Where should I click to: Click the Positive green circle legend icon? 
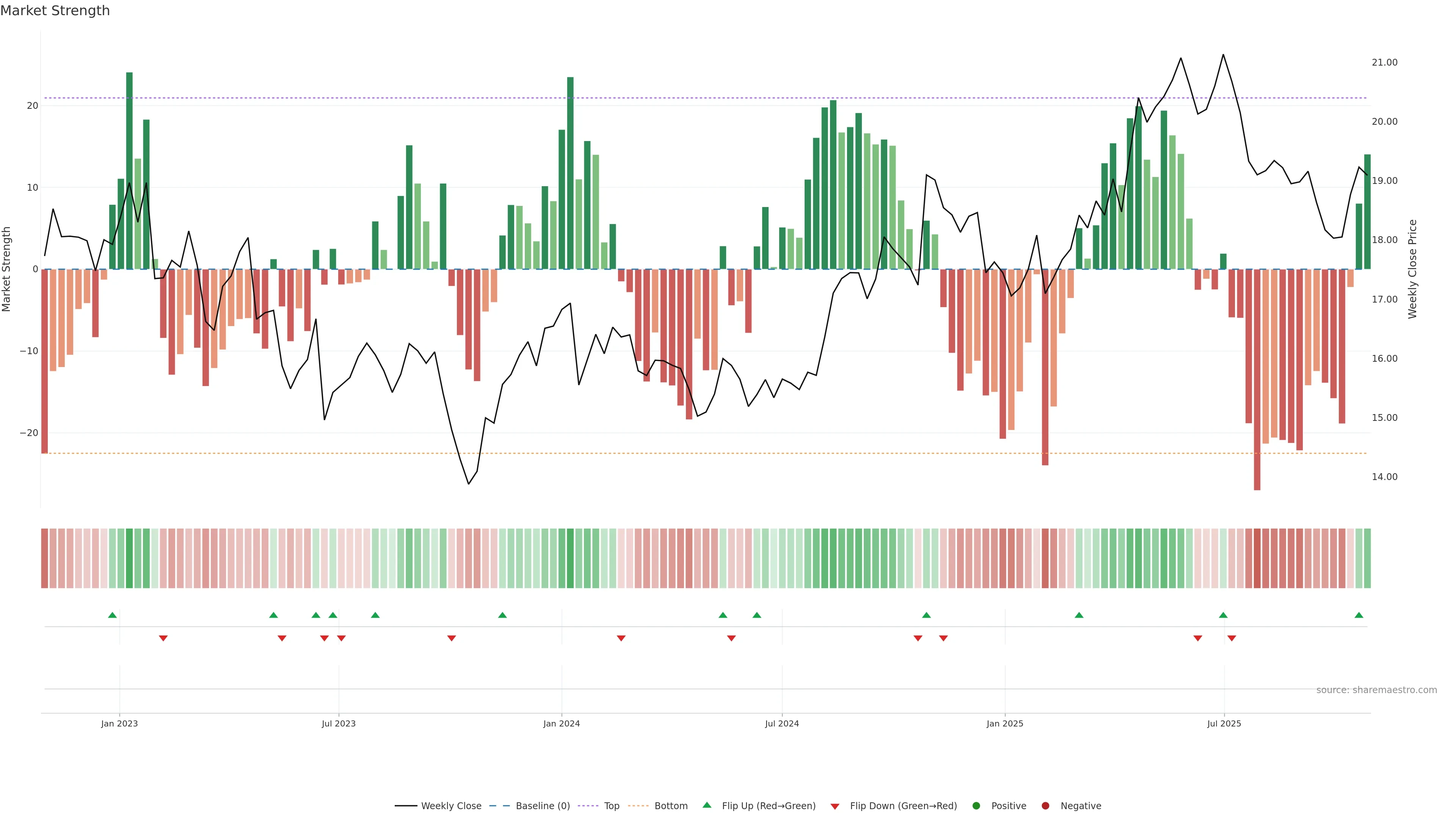coord(976,806)
